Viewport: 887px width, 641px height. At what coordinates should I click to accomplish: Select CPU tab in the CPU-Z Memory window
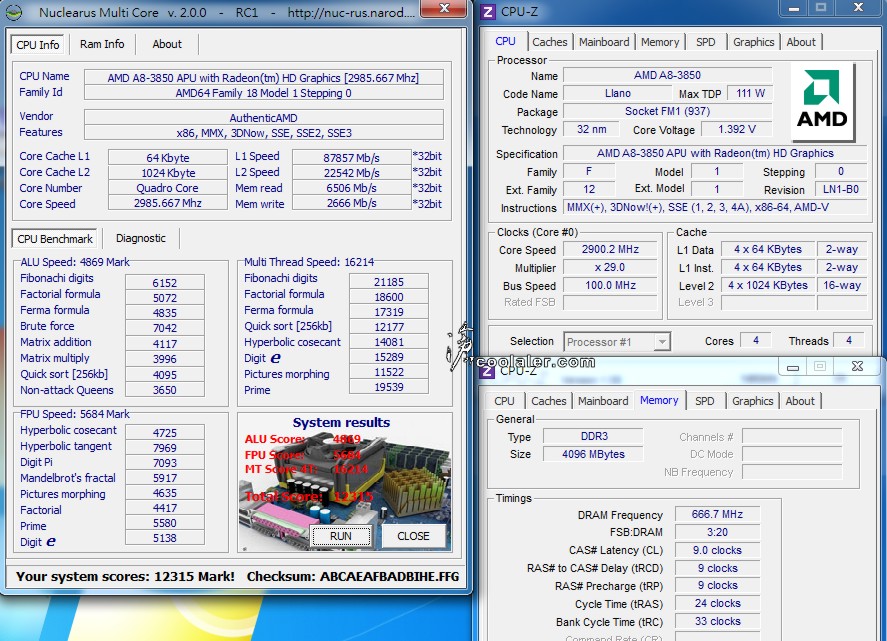pos(504,401)
